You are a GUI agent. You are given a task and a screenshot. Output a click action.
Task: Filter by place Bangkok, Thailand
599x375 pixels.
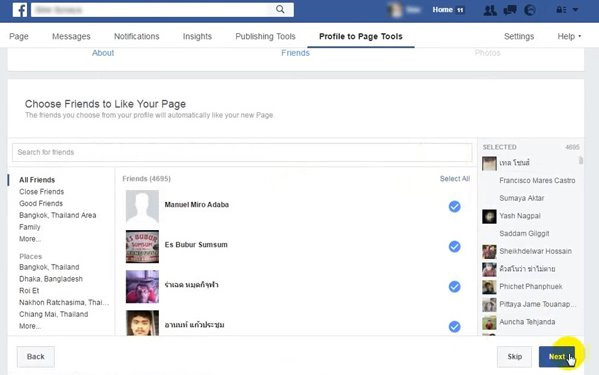click(49, 267)
